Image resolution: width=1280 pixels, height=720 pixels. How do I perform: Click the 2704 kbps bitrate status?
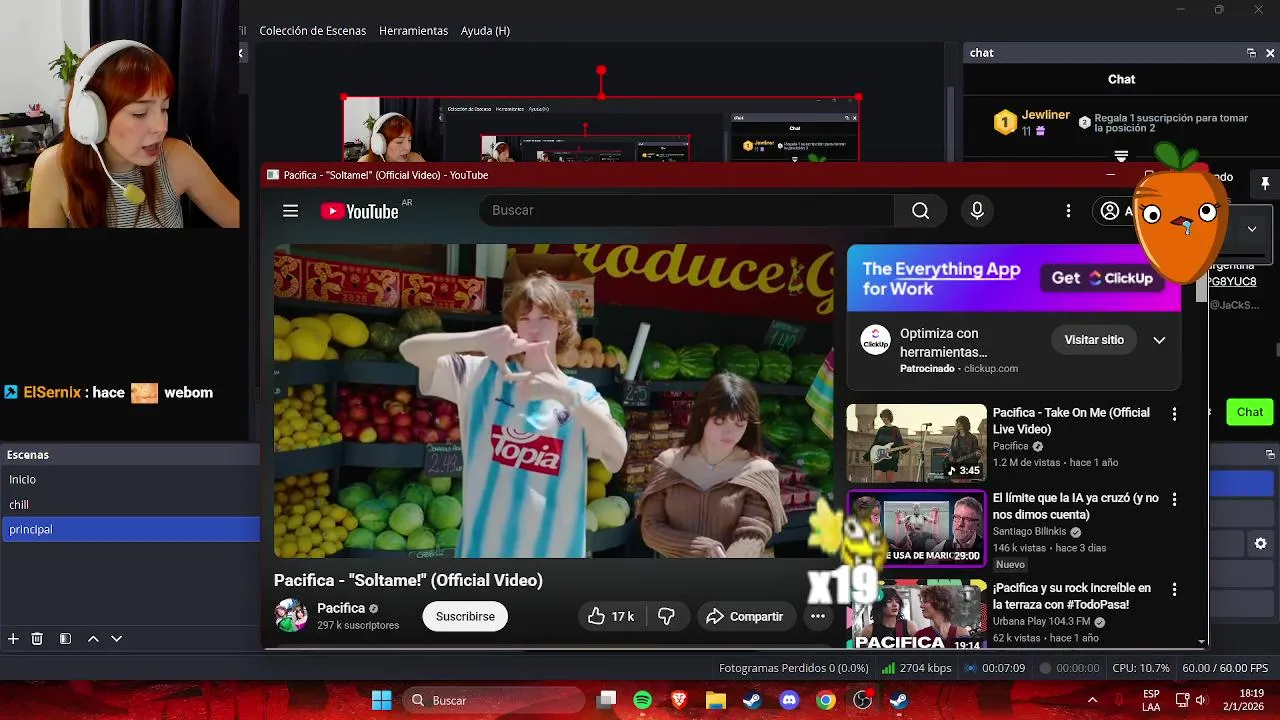[x=916, y=668]
